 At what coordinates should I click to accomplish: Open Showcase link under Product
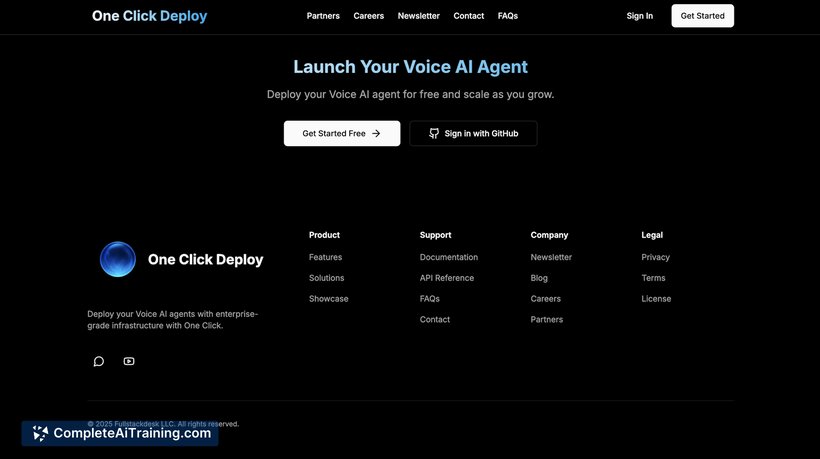tap(328, 299)
